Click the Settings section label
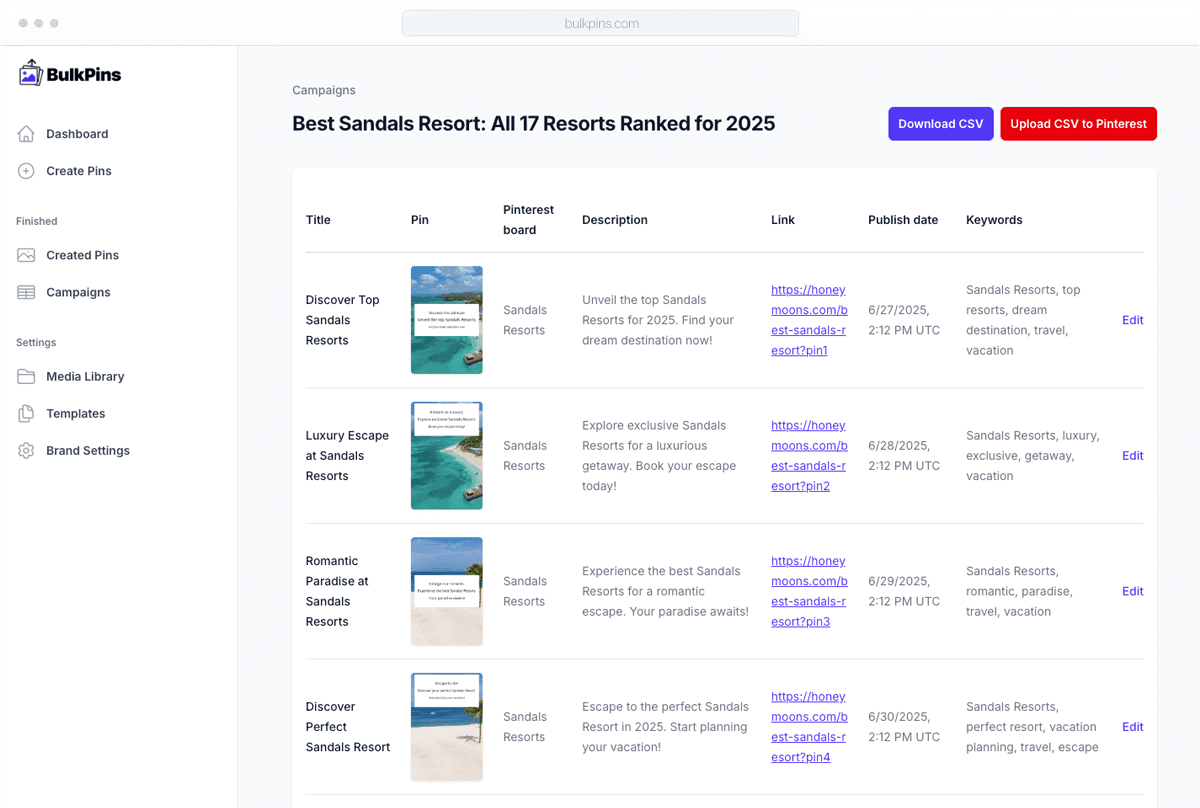Screen dimensions: 1200x808 [36, 342]
